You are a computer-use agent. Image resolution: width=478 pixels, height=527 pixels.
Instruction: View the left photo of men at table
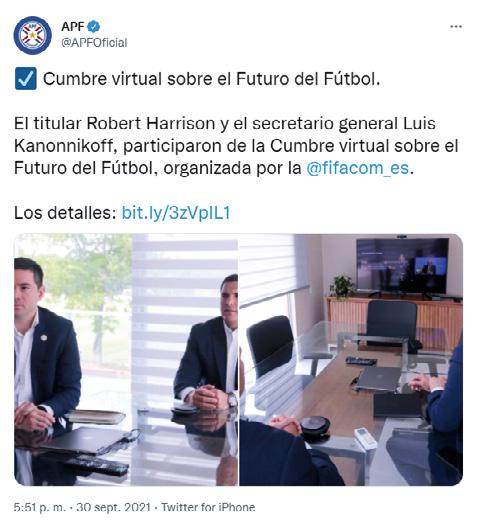126,360
